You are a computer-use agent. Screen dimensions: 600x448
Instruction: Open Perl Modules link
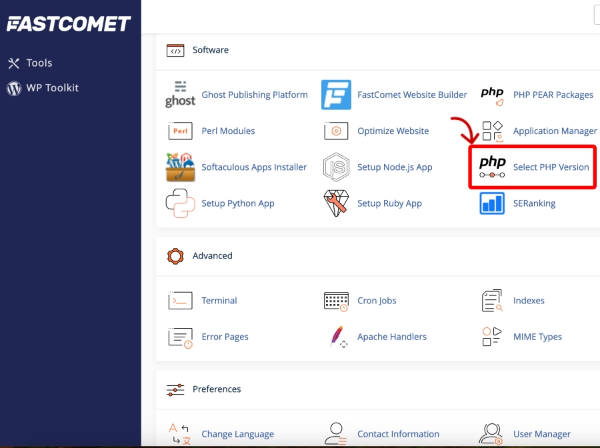228,131
